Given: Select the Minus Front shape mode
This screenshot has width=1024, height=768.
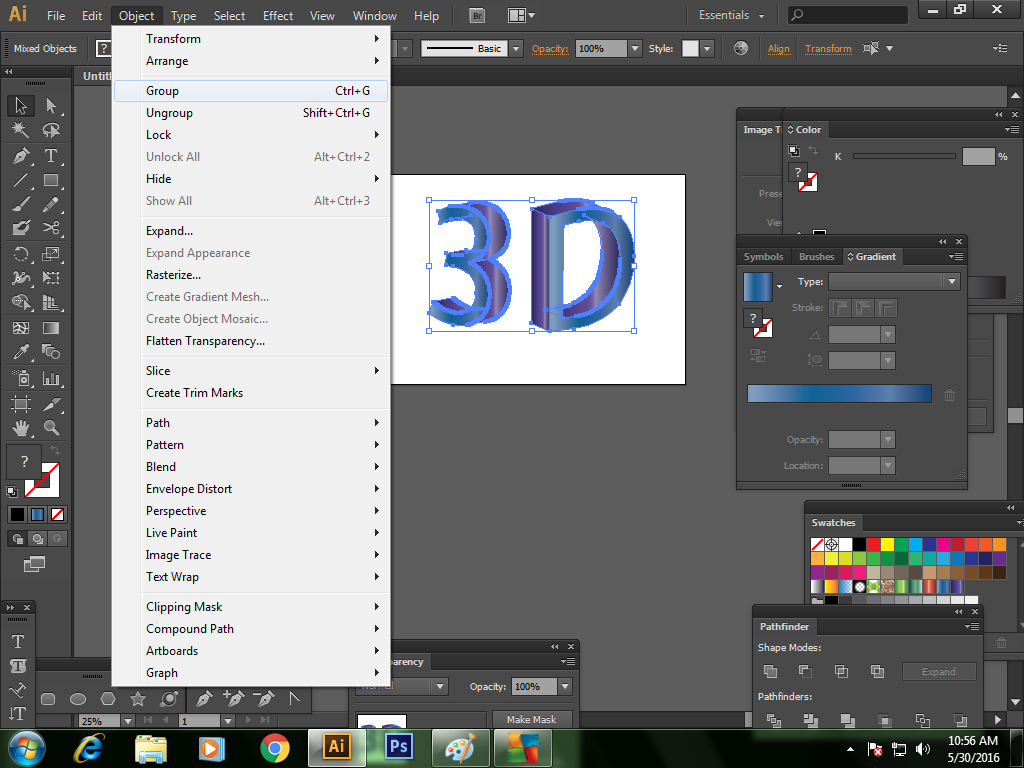Looking at the screenshot, I should [x=806, y=672].
